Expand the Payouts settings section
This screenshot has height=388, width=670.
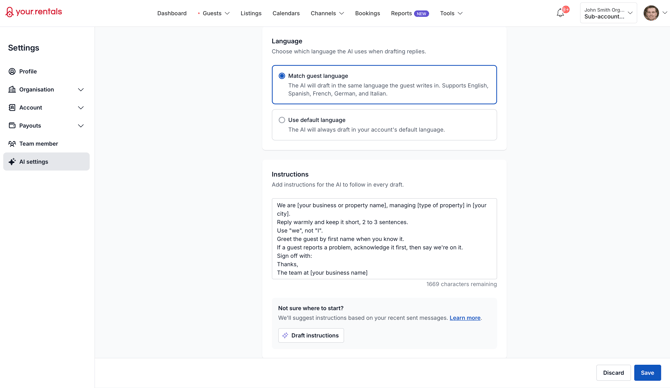(x=81, y=126)
